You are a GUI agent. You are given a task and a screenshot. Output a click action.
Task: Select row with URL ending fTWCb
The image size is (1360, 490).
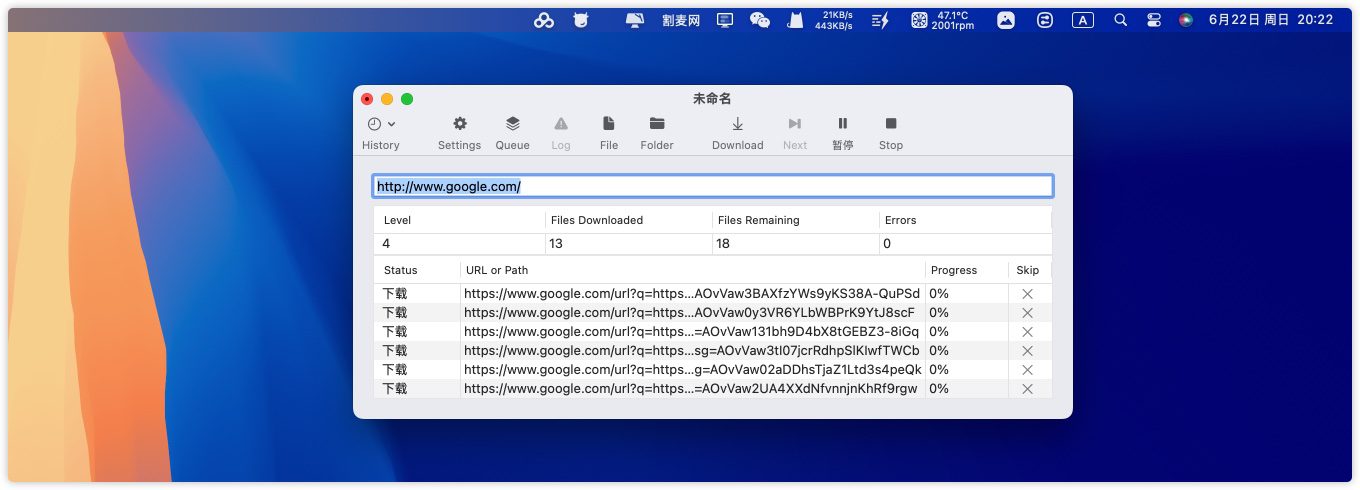tap(712, 351)
